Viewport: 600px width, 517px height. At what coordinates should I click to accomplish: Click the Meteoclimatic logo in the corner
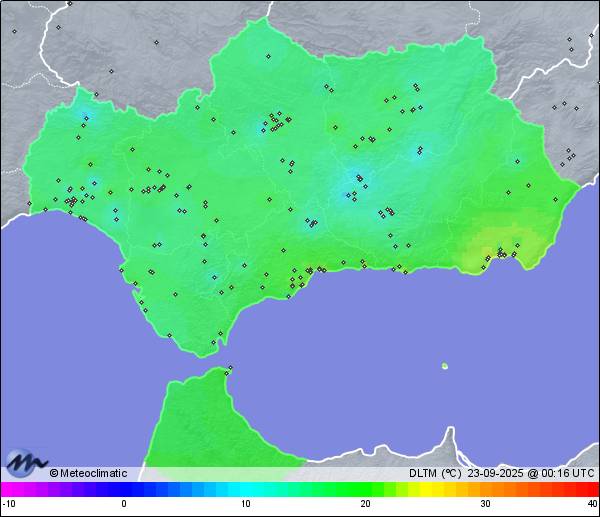(26, 462)
